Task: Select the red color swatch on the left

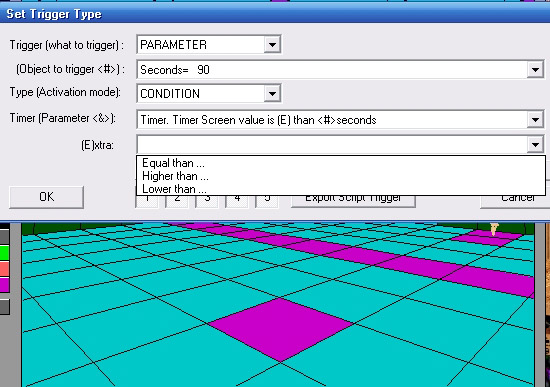Action: (4, 269)
